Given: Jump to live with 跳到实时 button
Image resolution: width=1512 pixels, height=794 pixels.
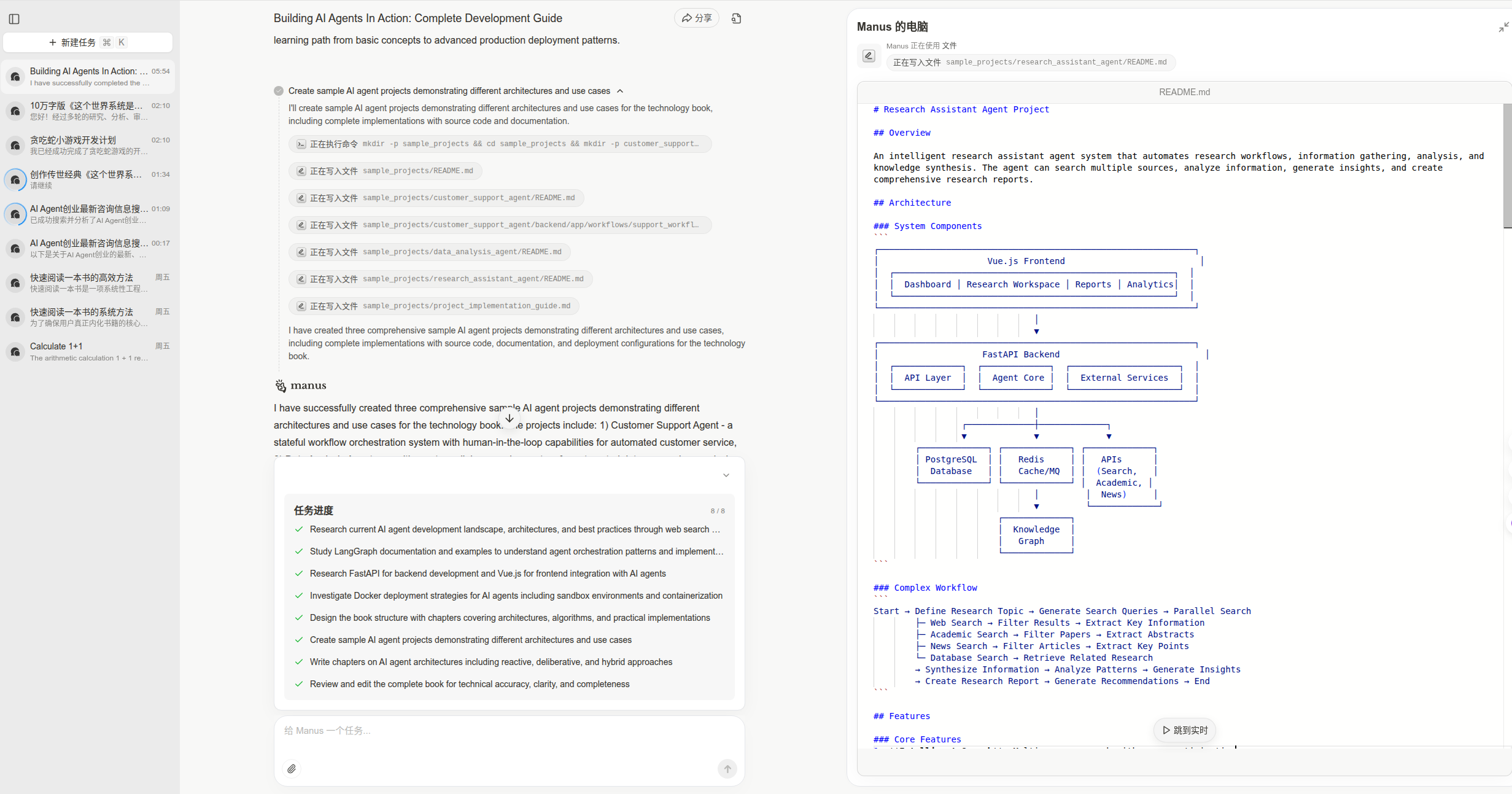Looking at the screenshot, I should (x=1185, y=730).
